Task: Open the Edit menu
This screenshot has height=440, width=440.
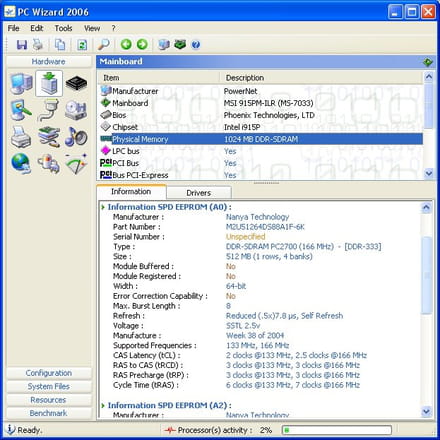Action: coord(37,28)
